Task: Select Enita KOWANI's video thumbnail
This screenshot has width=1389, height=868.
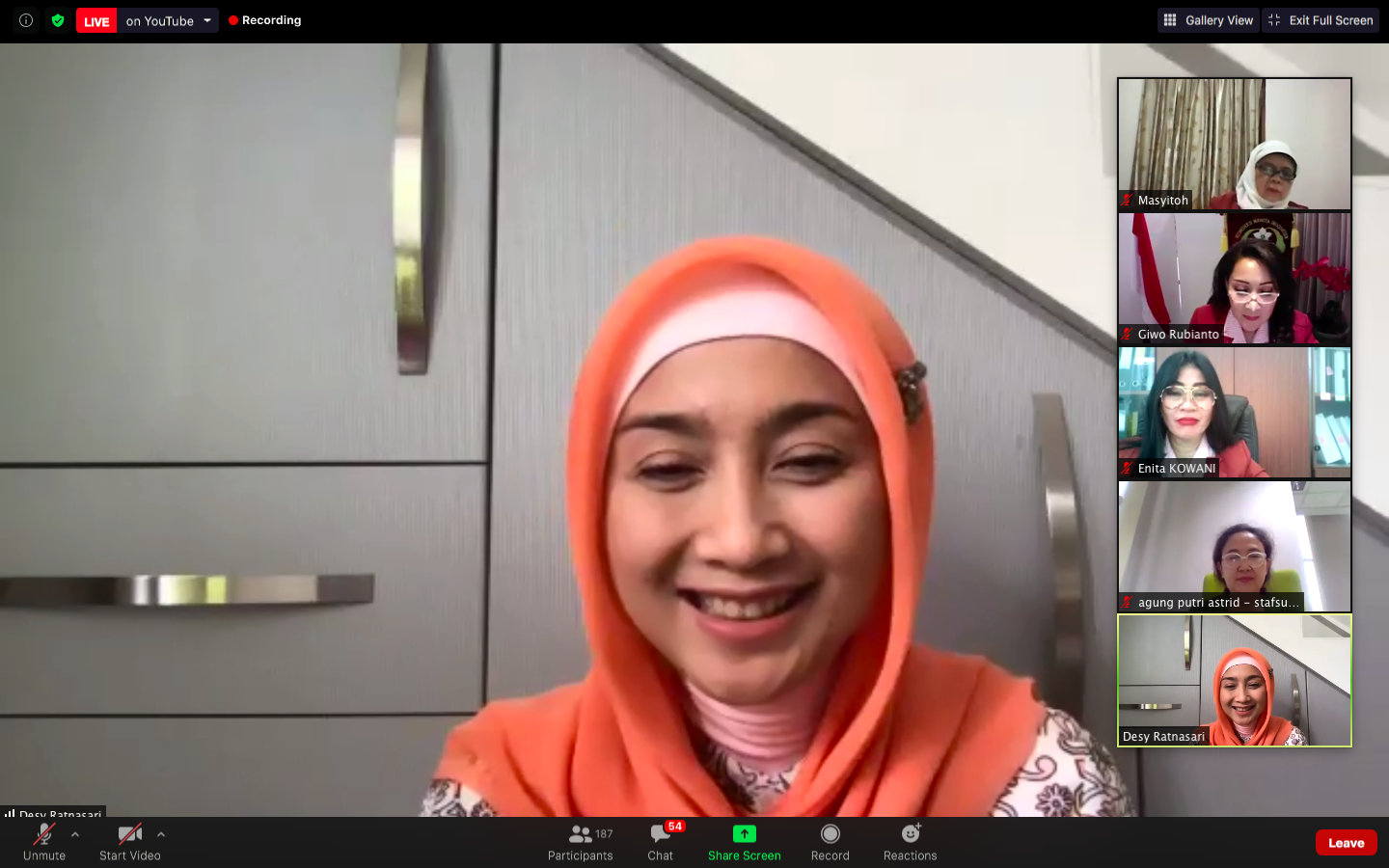Action: 1234,412
